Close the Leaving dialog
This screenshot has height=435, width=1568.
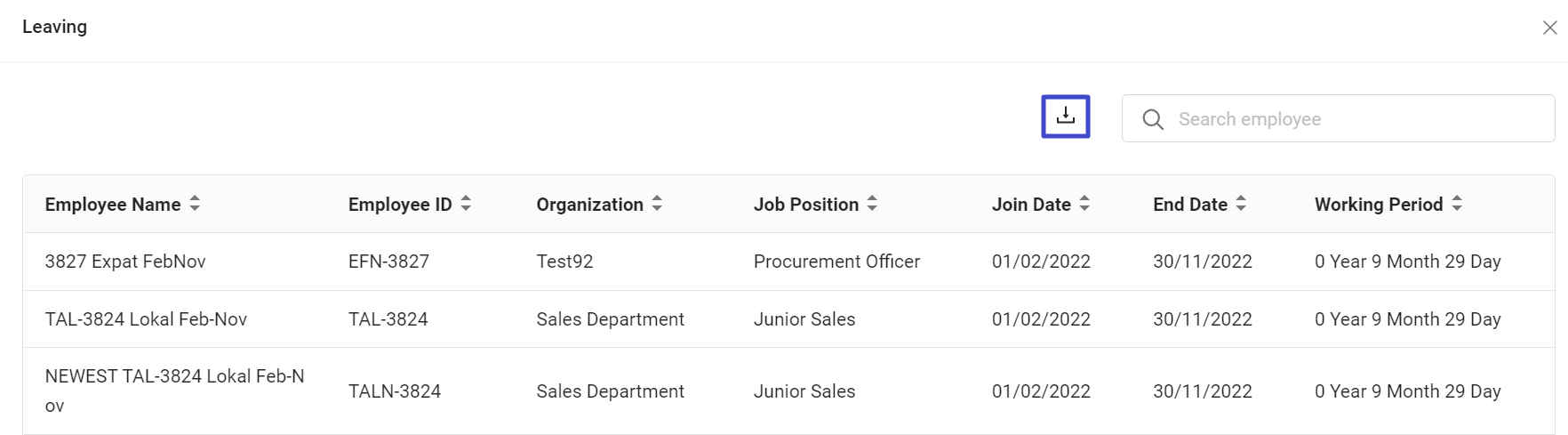[1549, 28]
